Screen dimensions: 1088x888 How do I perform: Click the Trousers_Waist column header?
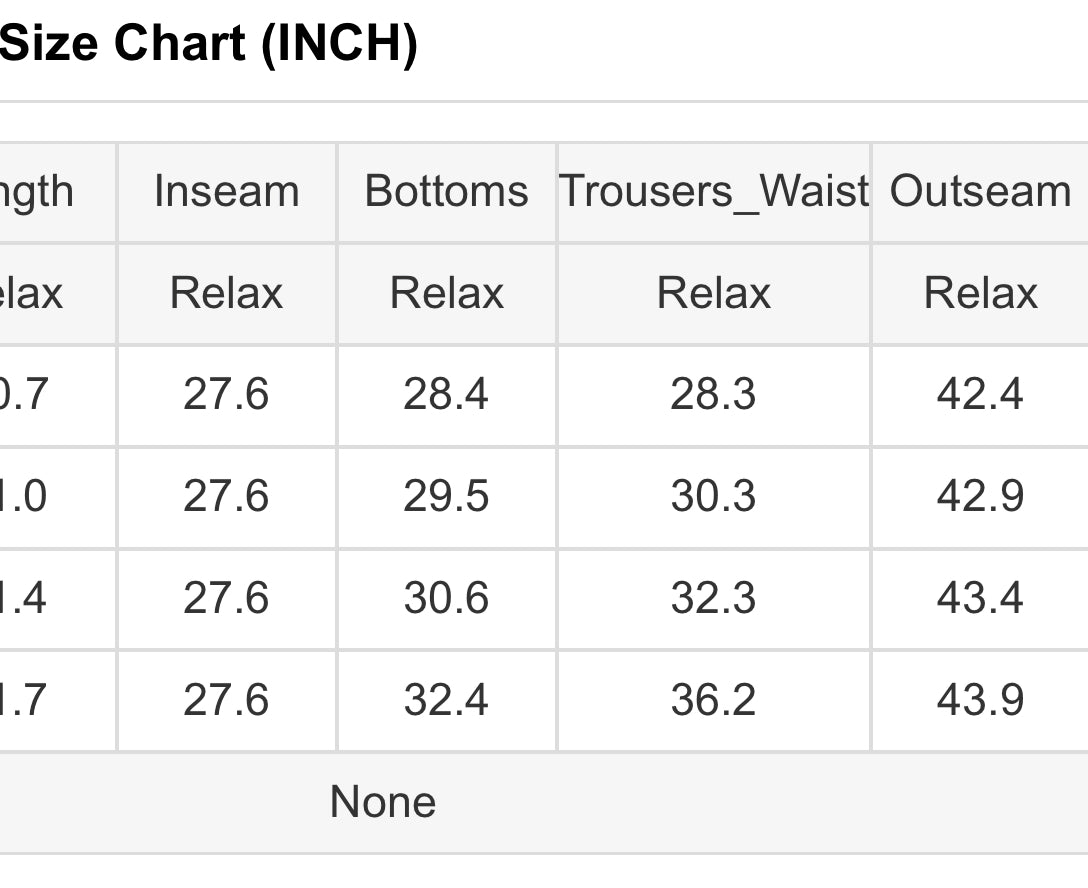click(x=713, y=191)
